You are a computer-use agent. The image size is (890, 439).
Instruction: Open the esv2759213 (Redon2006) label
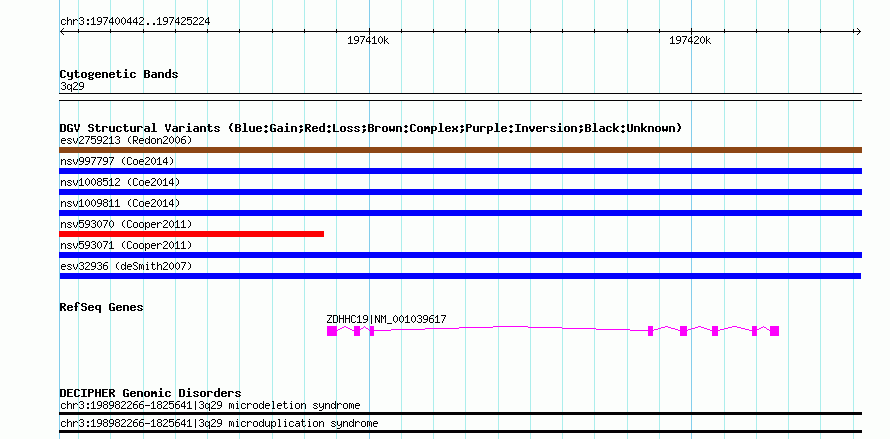(x=126, y=140)
